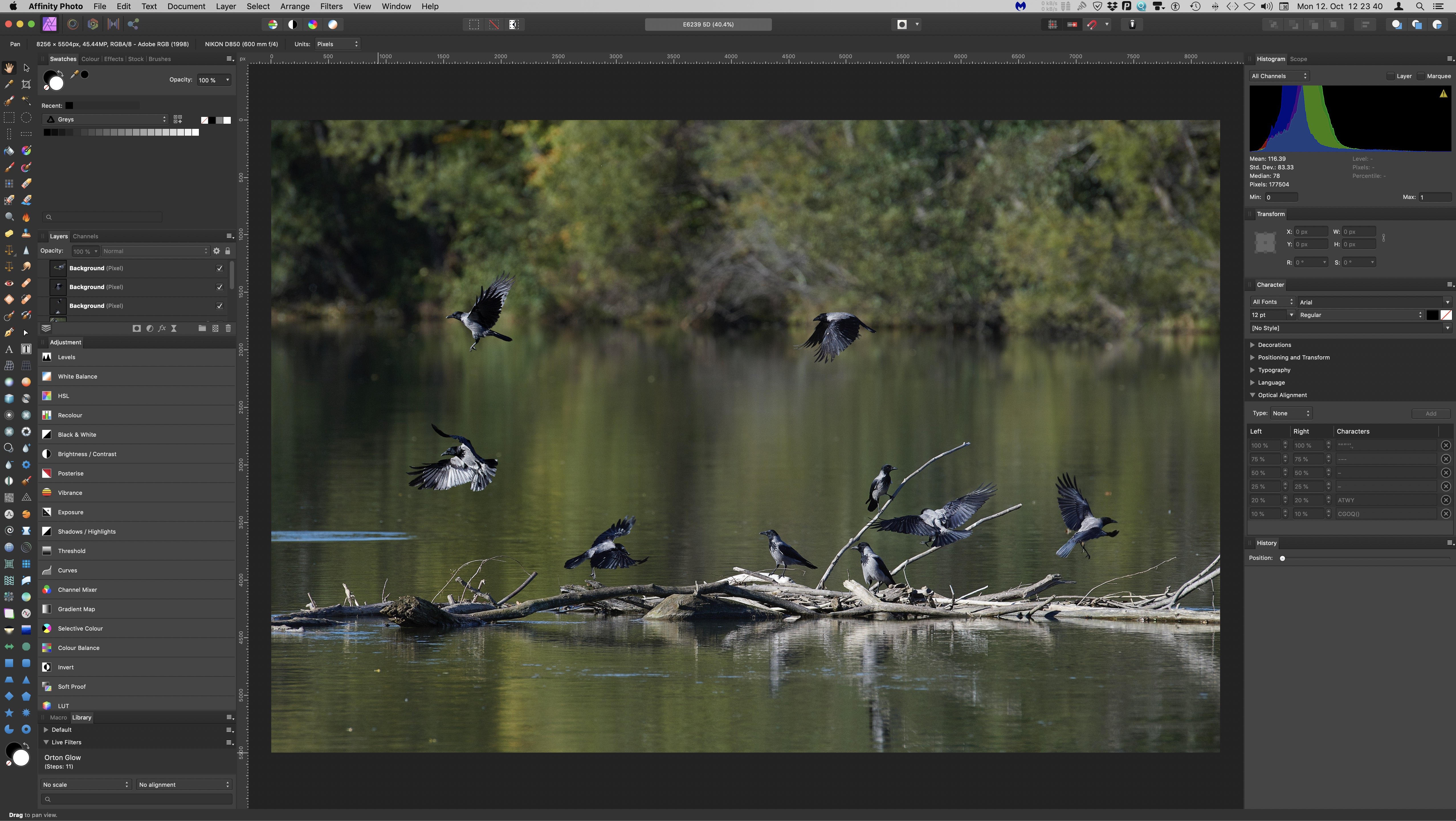The width and height of the screenshot is (1456, 821).
Task: Select the Crop tool
Action: tap(26, 84)
